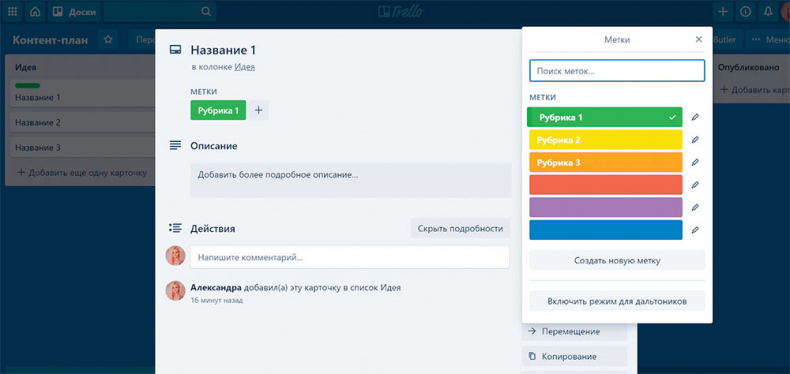The image size is (790, 374).
Task: Go to home via house icon
Action: coord(35,12)
